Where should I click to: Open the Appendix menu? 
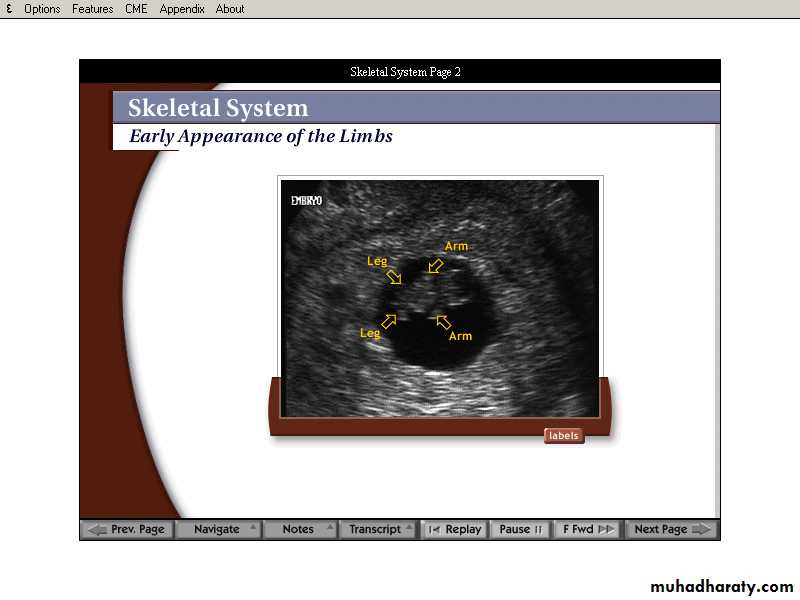182,9
